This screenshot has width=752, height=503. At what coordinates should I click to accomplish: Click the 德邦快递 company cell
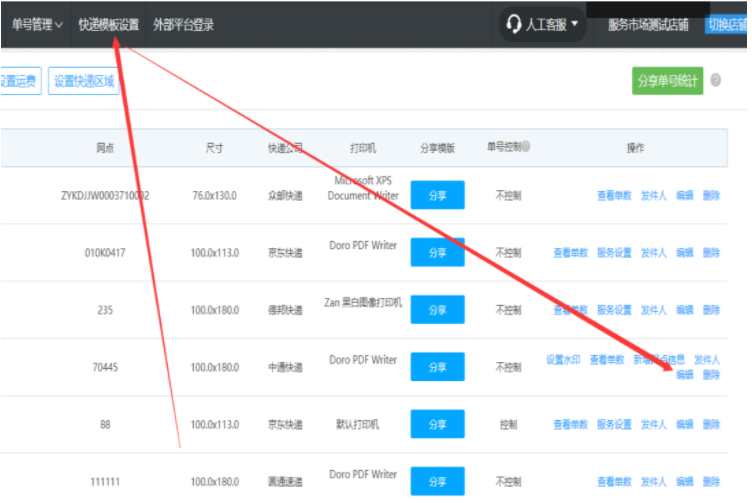[x=285, y=310]
